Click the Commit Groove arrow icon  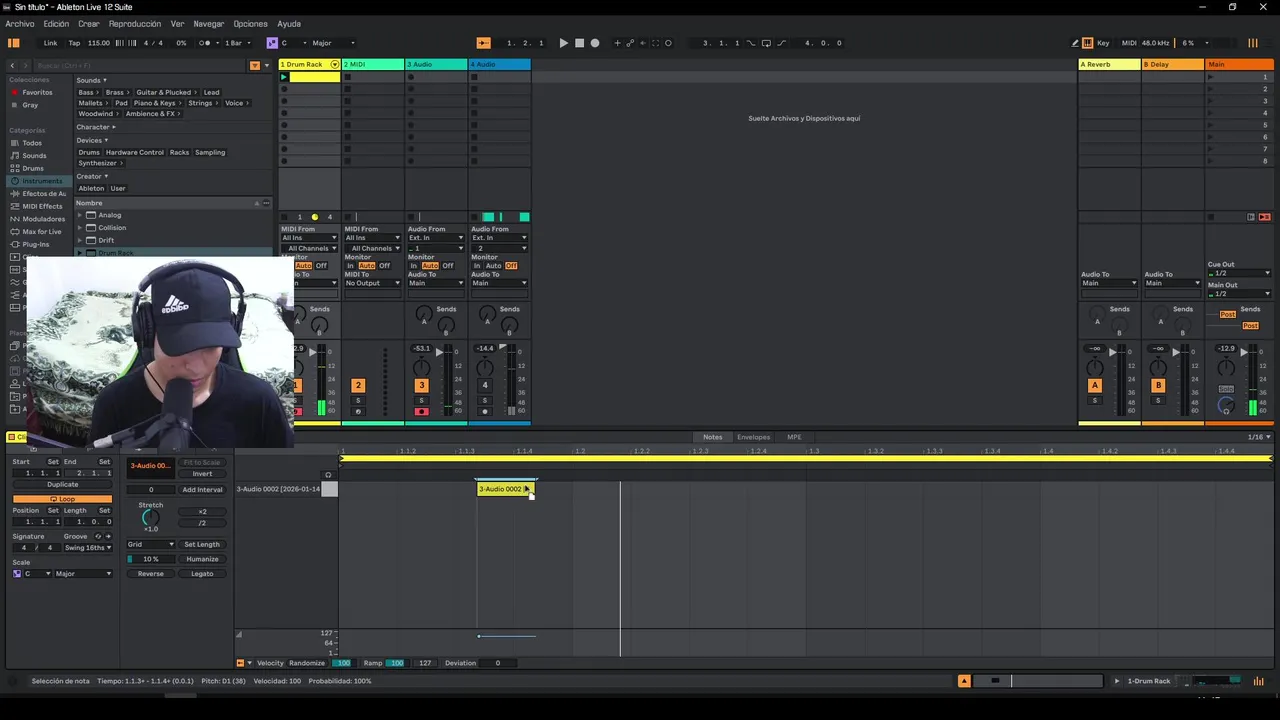click(x=109, y=536)
